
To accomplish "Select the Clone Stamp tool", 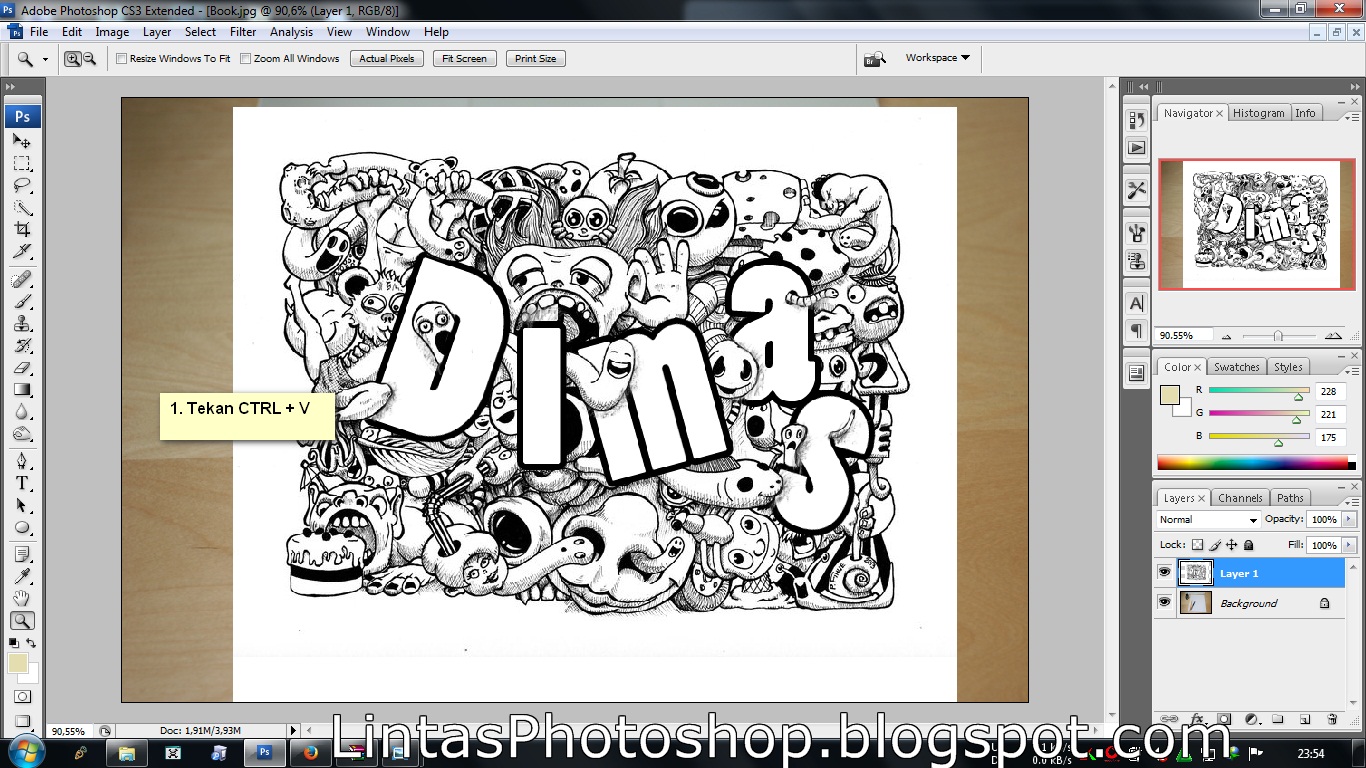I will point(22,323).
